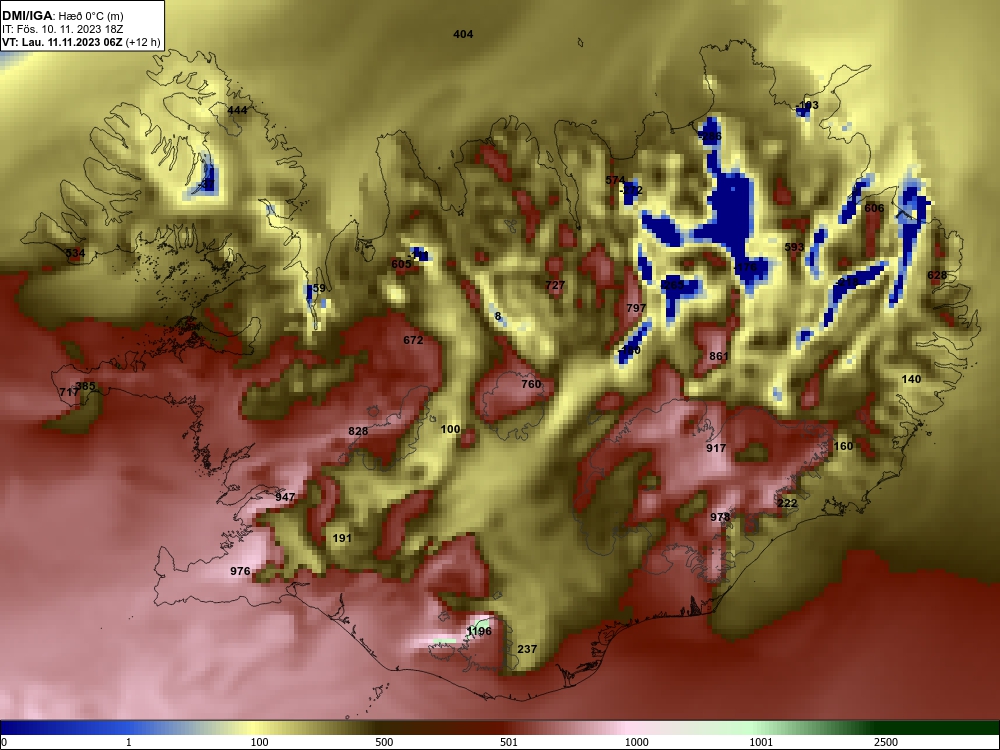Select the 593 label

[x=794, y=247]
